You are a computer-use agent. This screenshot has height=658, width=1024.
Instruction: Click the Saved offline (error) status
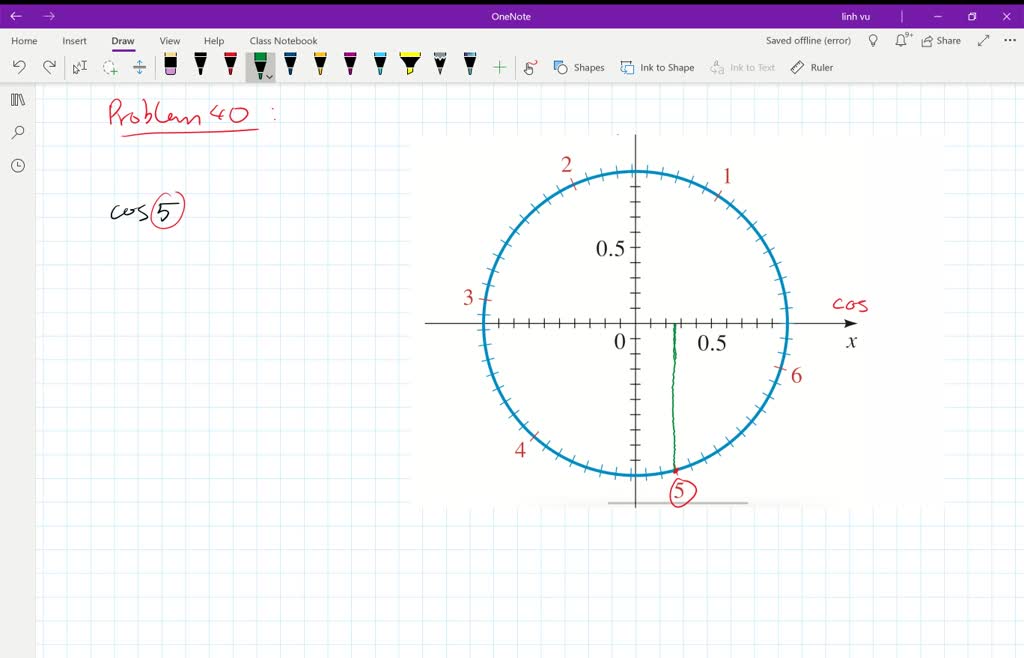[808, 40]
